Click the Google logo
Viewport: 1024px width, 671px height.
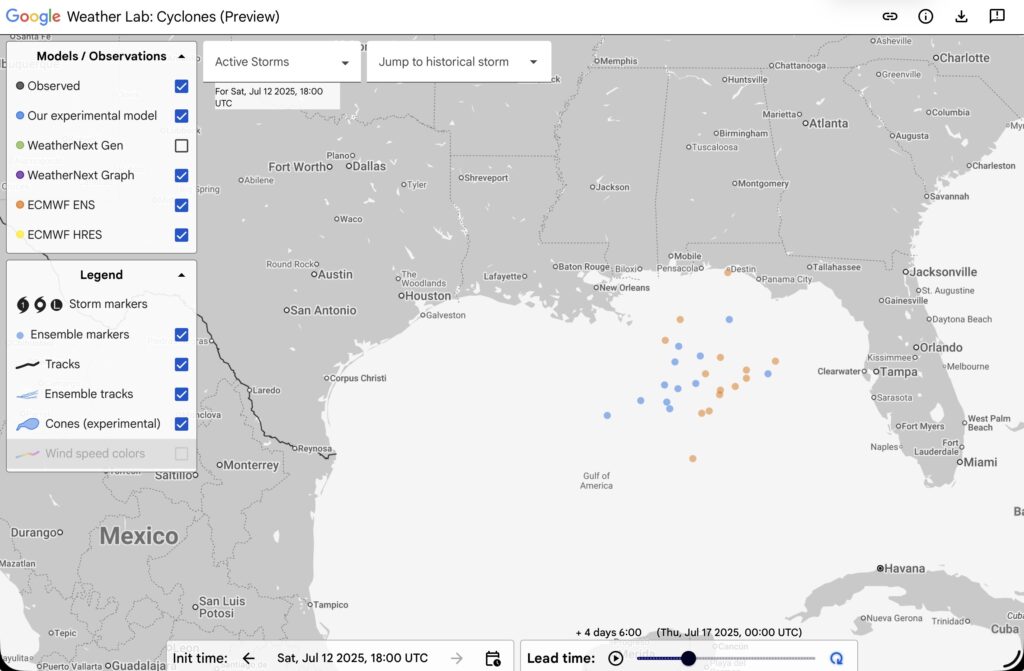pyautogui.click(x=33, y=17)
